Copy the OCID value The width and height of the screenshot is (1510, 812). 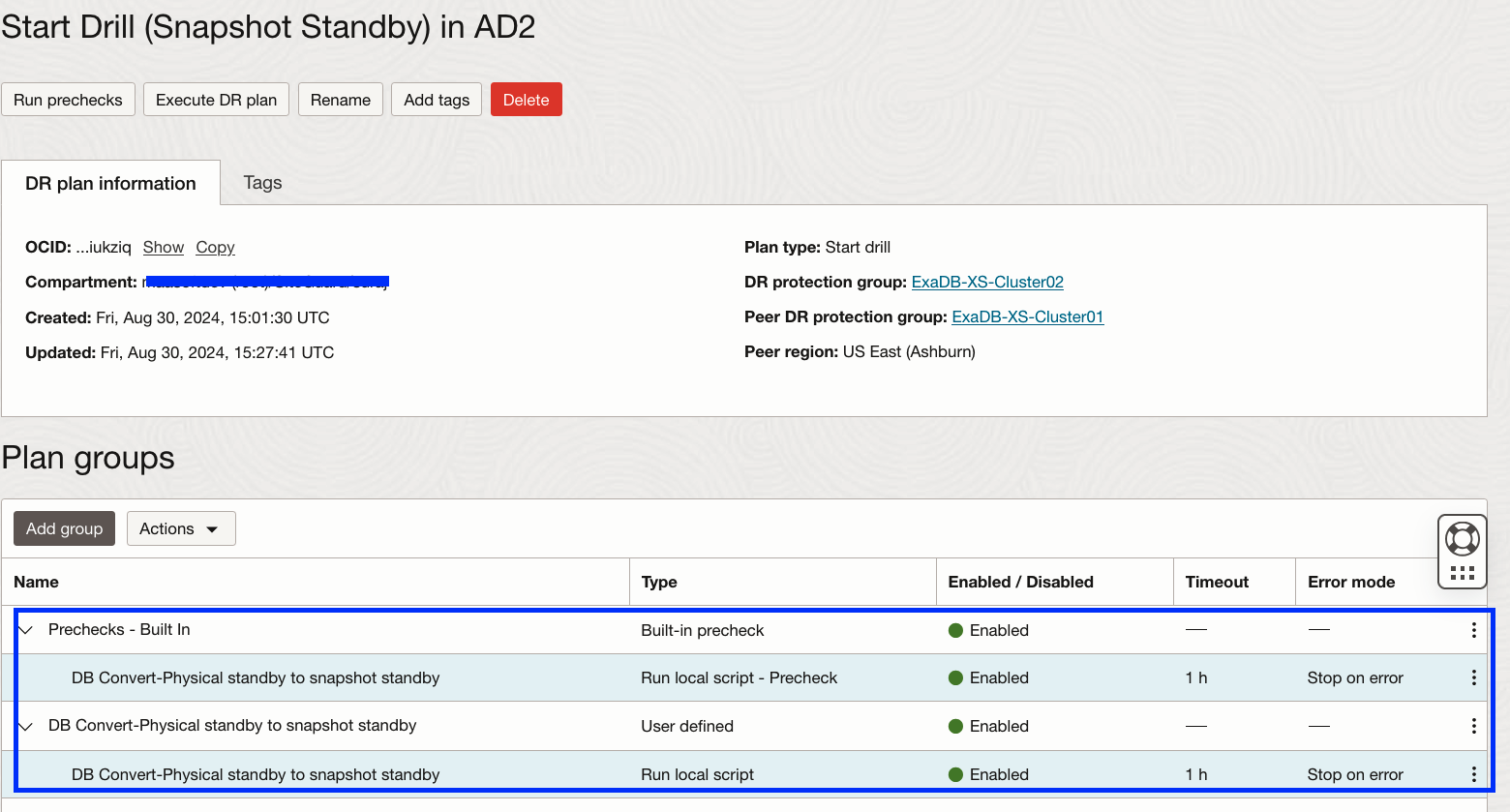(215, 247)
